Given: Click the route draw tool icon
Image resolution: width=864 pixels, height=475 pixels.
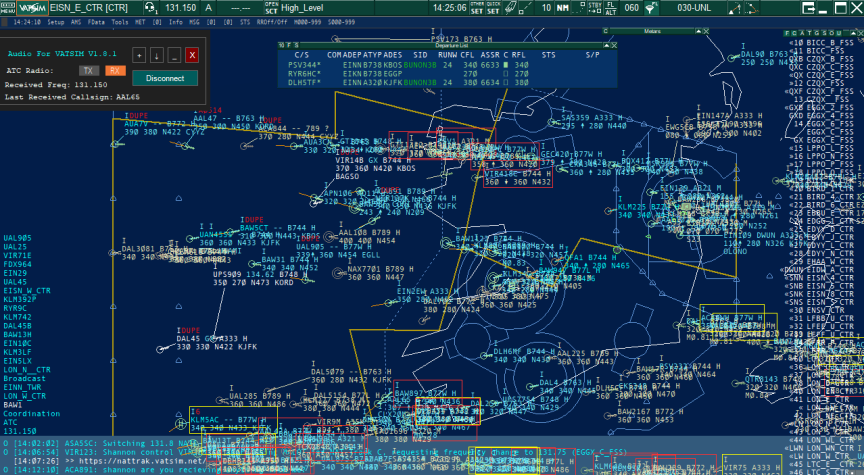Looking at the screenshot, I should coord(752,8).
